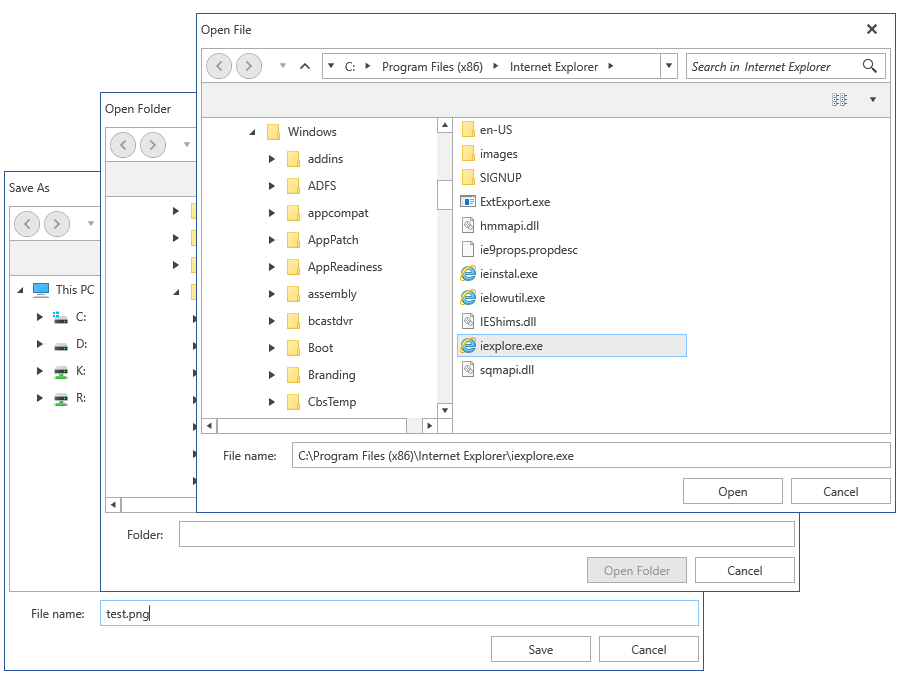Click the Open button to open iexplore.exe
Viewport: 899px width, 680px height.
732,491
